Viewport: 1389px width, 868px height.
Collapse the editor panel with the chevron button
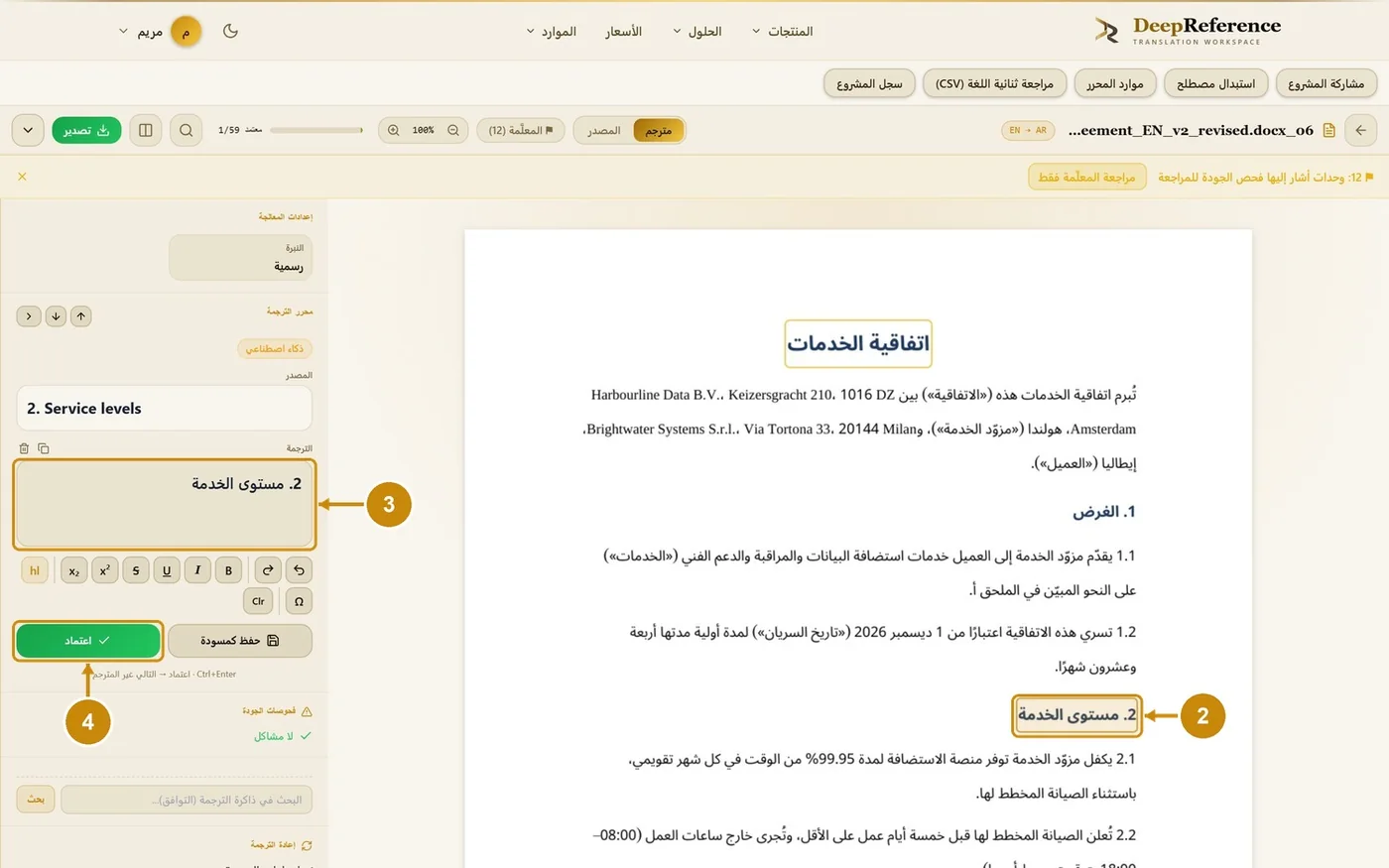click(29, 315)
